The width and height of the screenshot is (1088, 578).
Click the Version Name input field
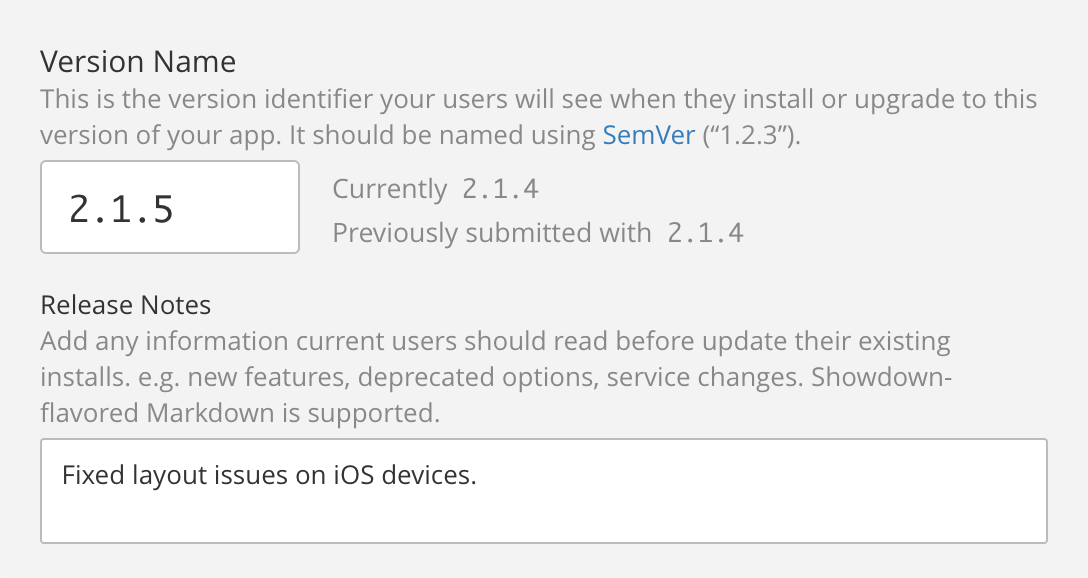170,207
